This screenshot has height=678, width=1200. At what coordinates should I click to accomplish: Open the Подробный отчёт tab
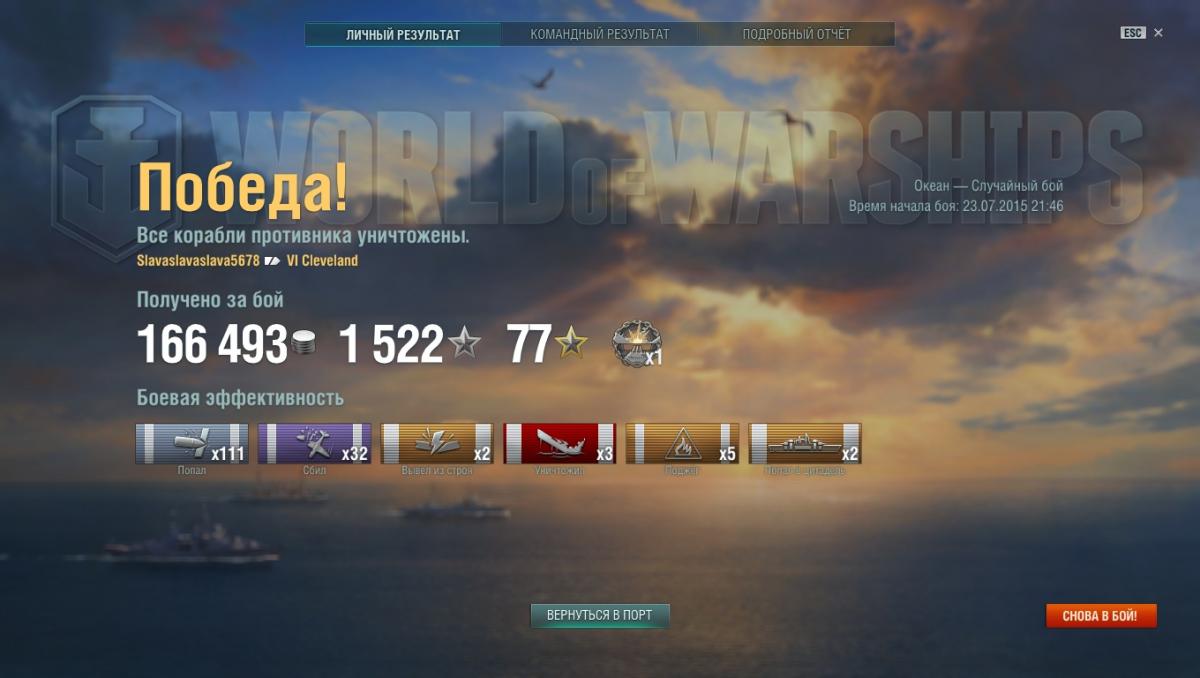(797, 34)
